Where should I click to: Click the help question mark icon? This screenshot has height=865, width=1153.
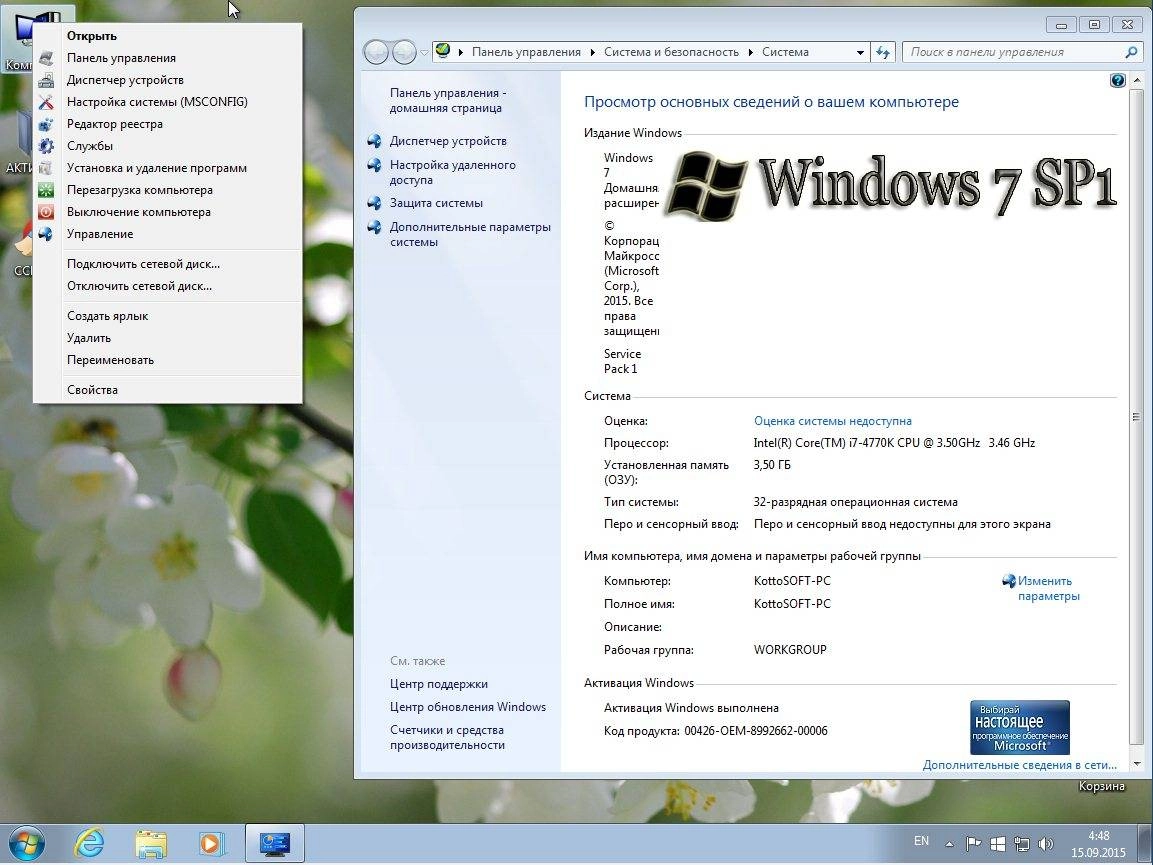pyautogui.click(x=1118, y=80)
